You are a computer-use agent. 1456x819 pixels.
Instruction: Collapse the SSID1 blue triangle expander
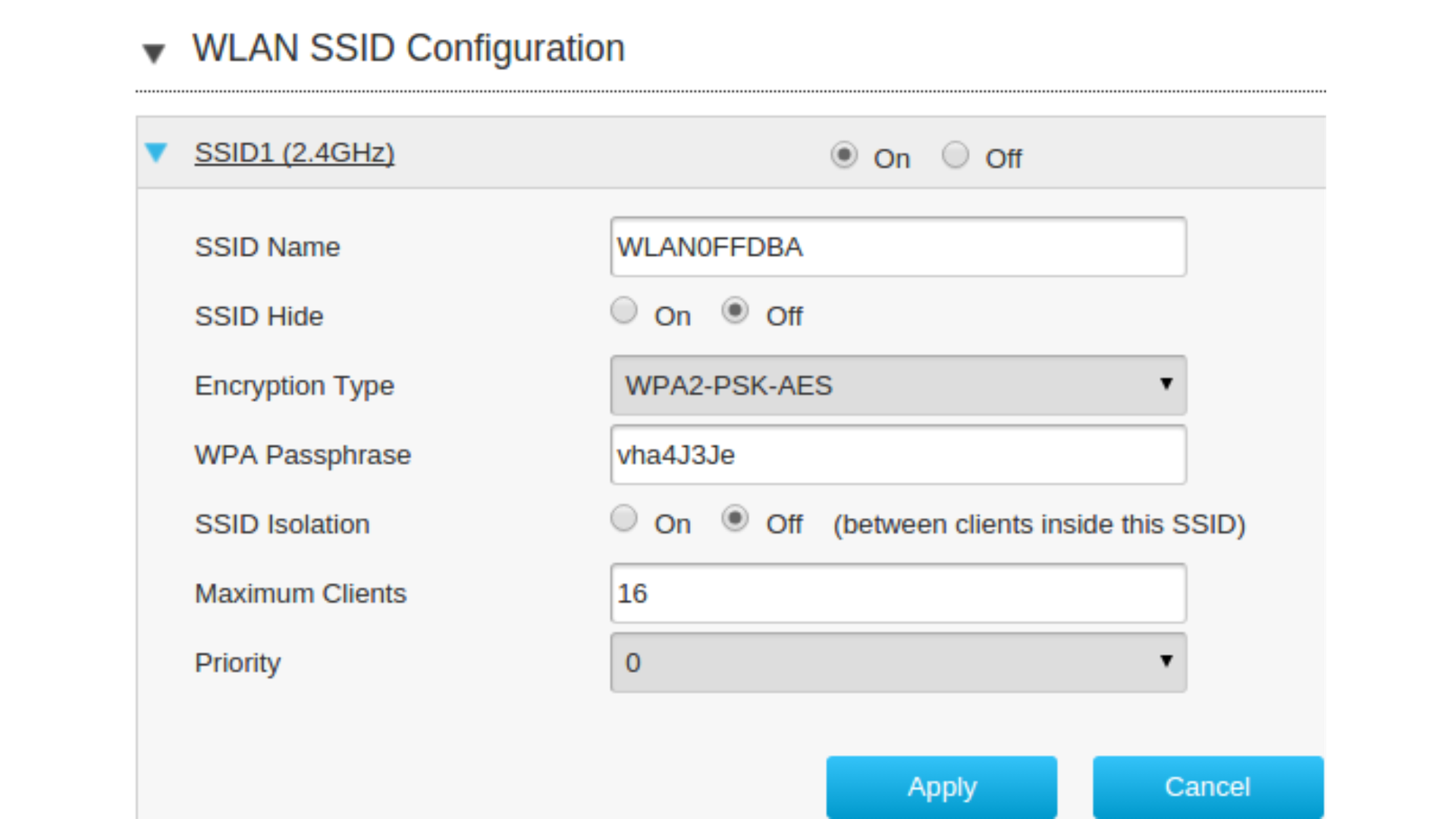(156, 152)
